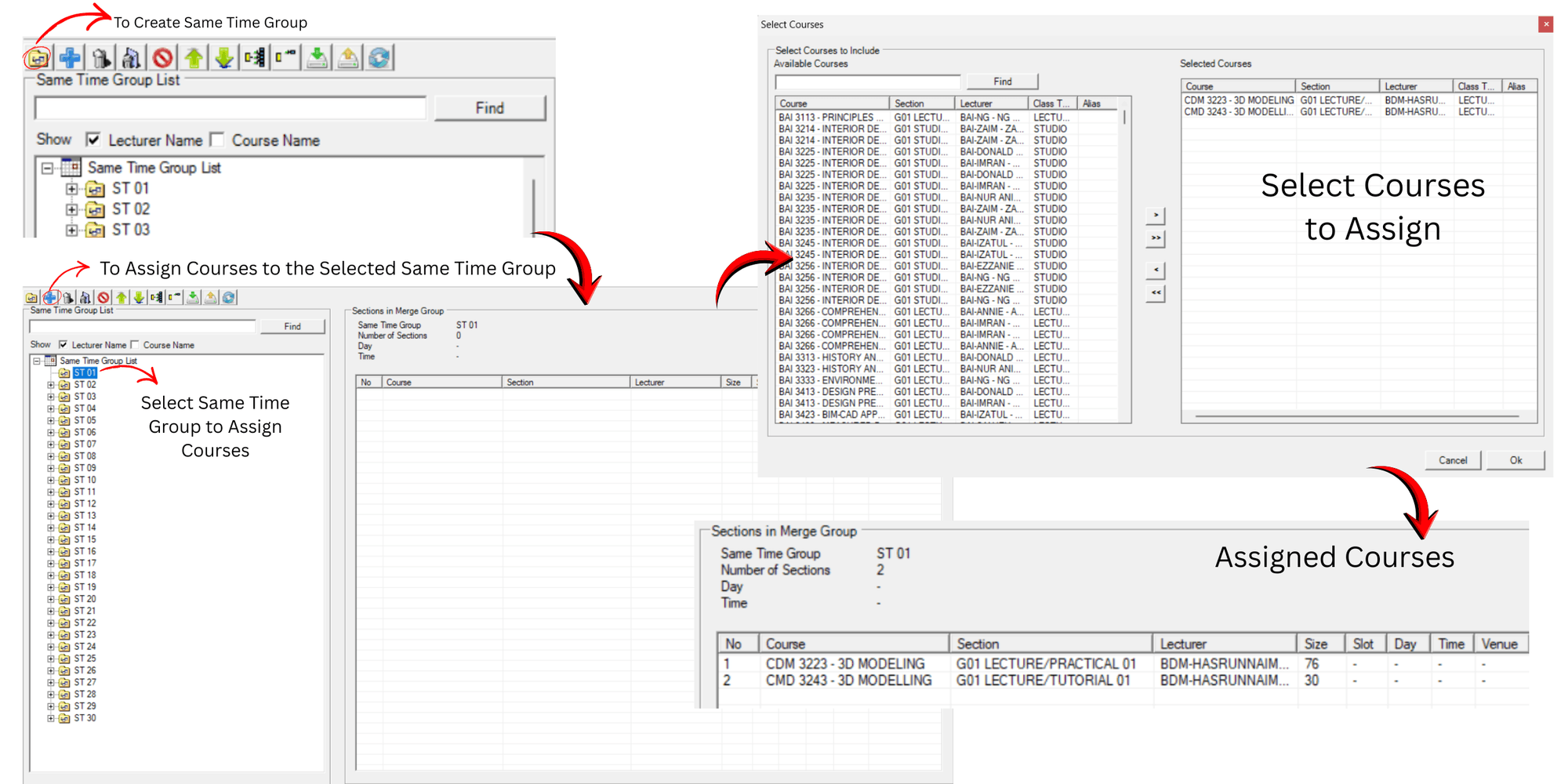Click Class T... header in Available Courses list
This screenshot has height=784, width=1568.
[x=1051, y=103]
